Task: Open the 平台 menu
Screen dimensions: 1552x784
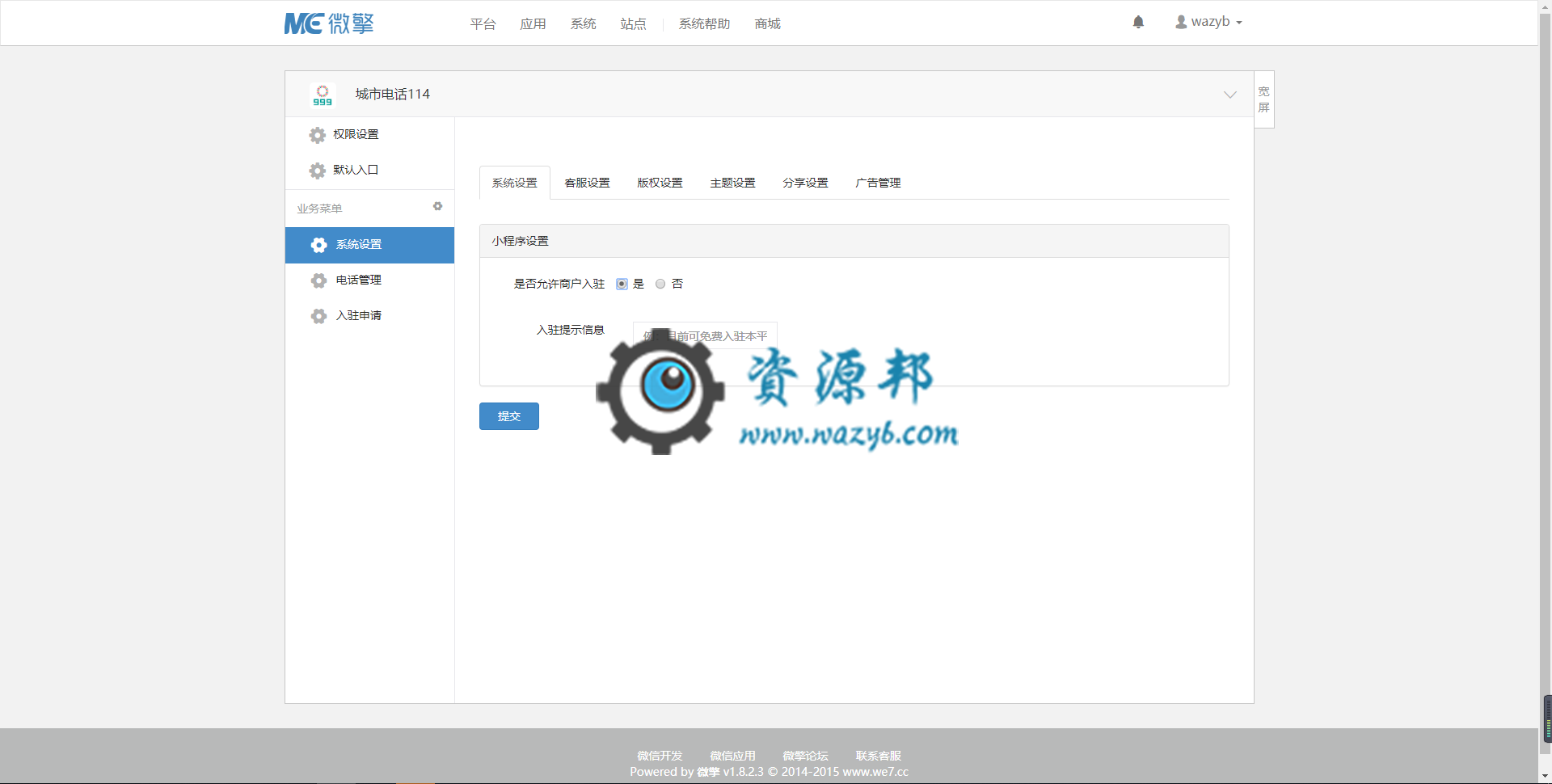Action: (x=483, y=24)
